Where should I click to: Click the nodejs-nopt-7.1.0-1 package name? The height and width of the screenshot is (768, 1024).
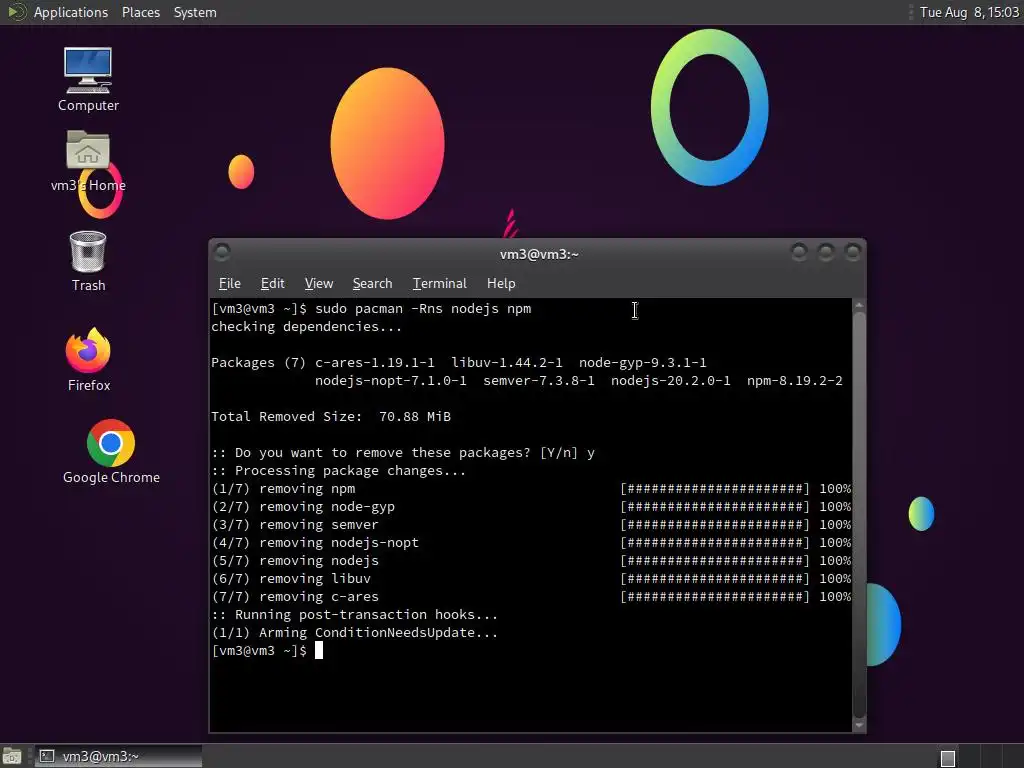click(x=391, y=381)
